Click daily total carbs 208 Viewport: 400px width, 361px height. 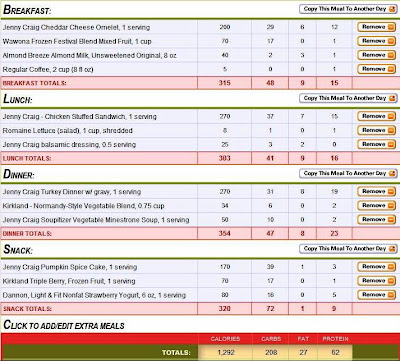(270, 352)
